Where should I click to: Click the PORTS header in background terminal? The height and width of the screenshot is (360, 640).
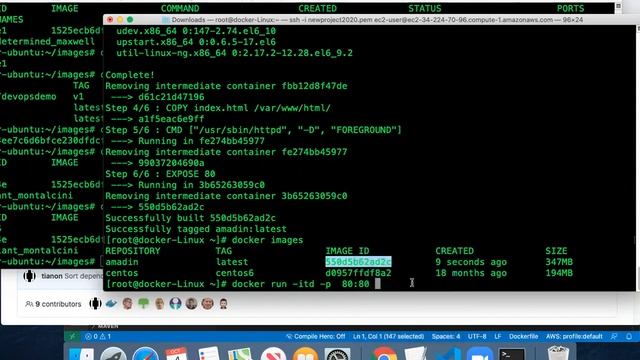click(571, 9)
